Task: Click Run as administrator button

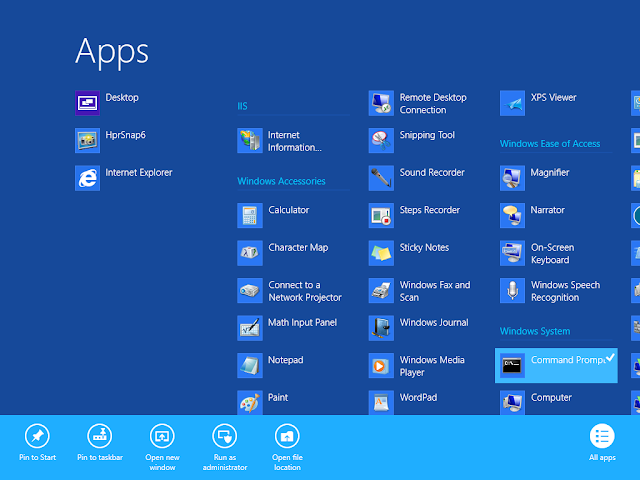Action: [225, 448]
